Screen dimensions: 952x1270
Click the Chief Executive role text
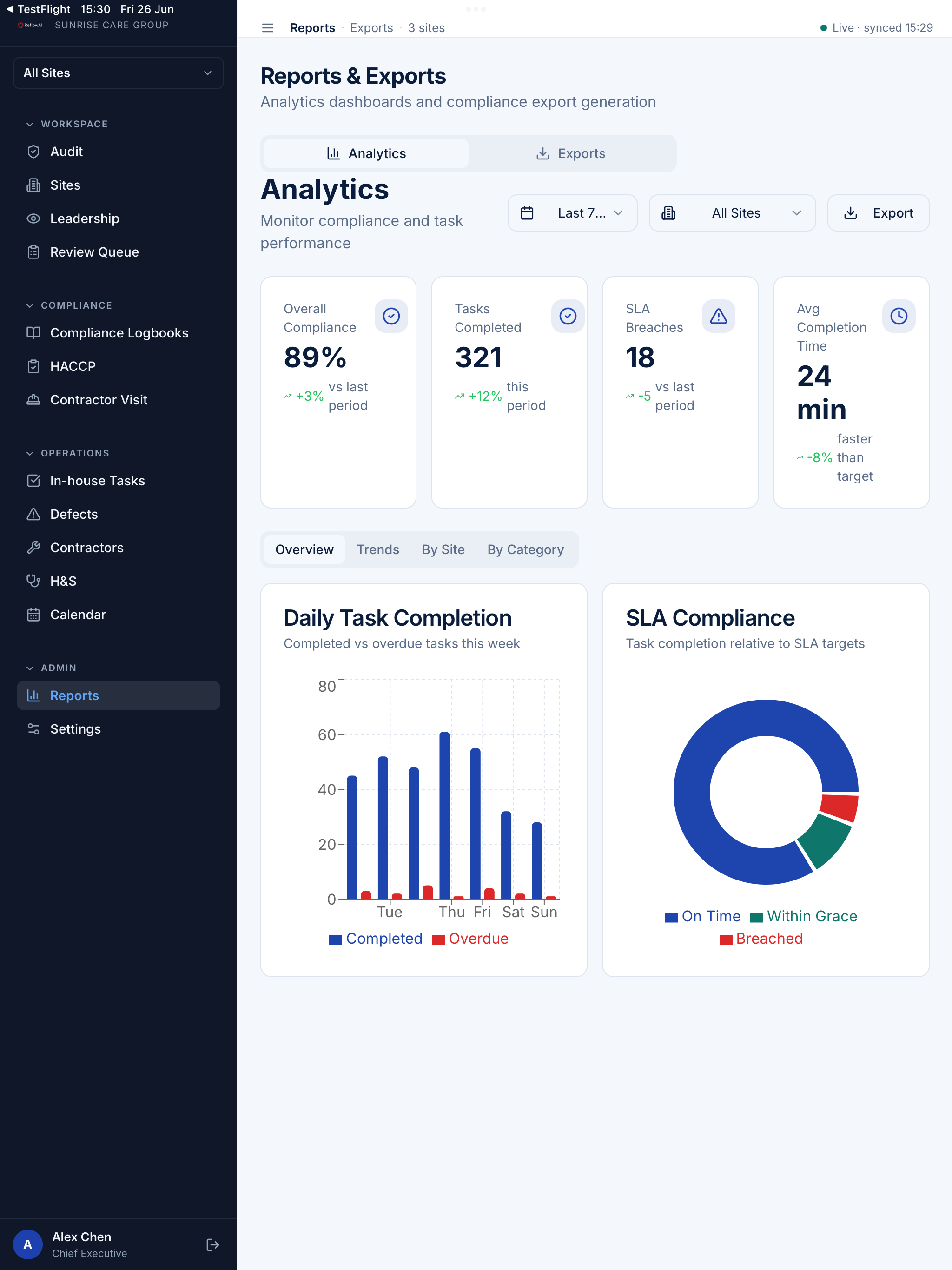(x=90, y=1253)
